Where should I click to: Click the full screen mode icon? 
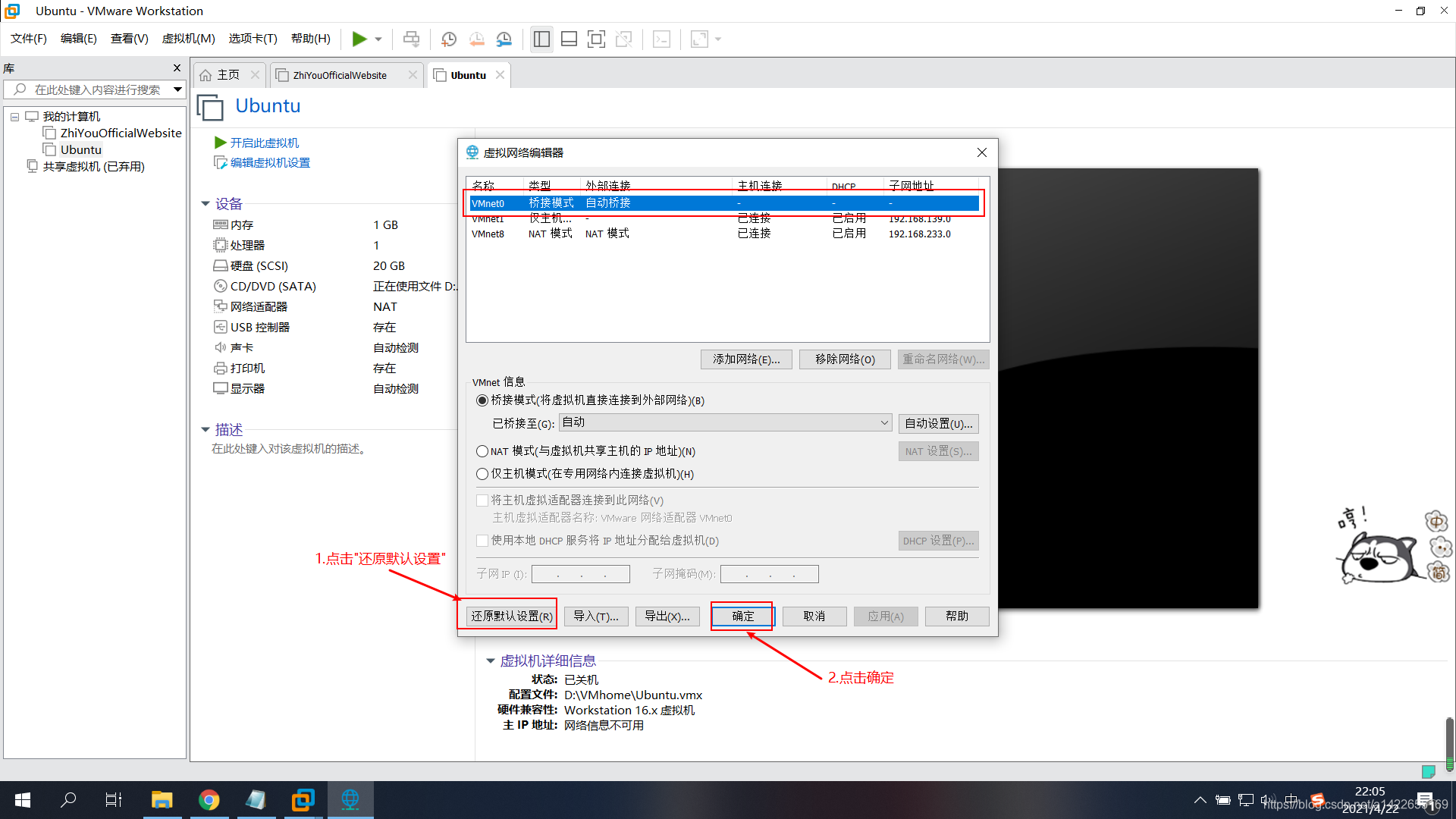597,39
